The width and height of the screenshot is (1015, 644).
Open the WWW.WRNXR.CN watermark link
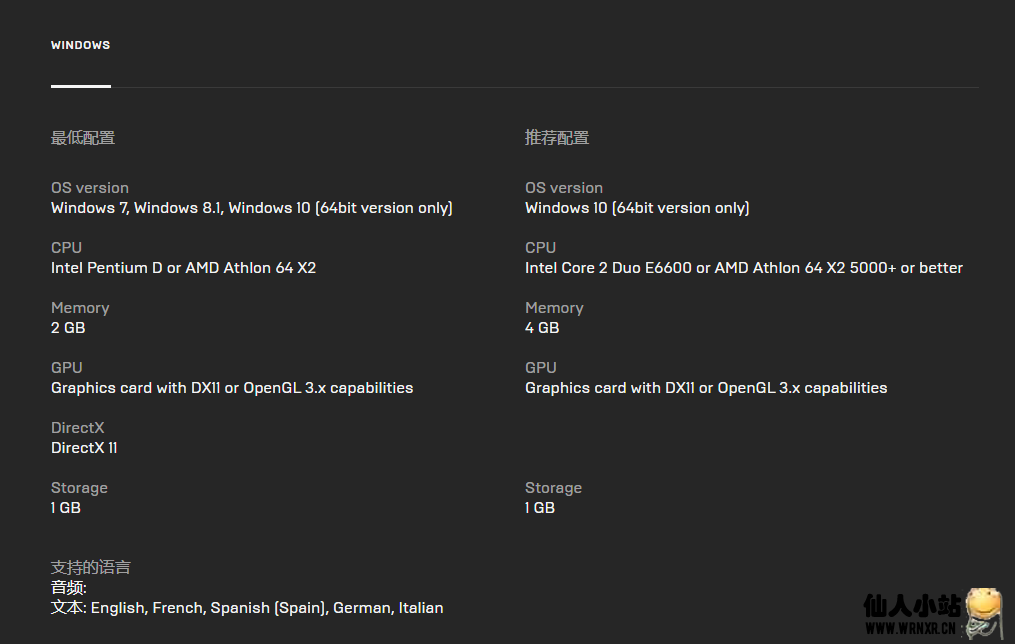coord(910,628)
